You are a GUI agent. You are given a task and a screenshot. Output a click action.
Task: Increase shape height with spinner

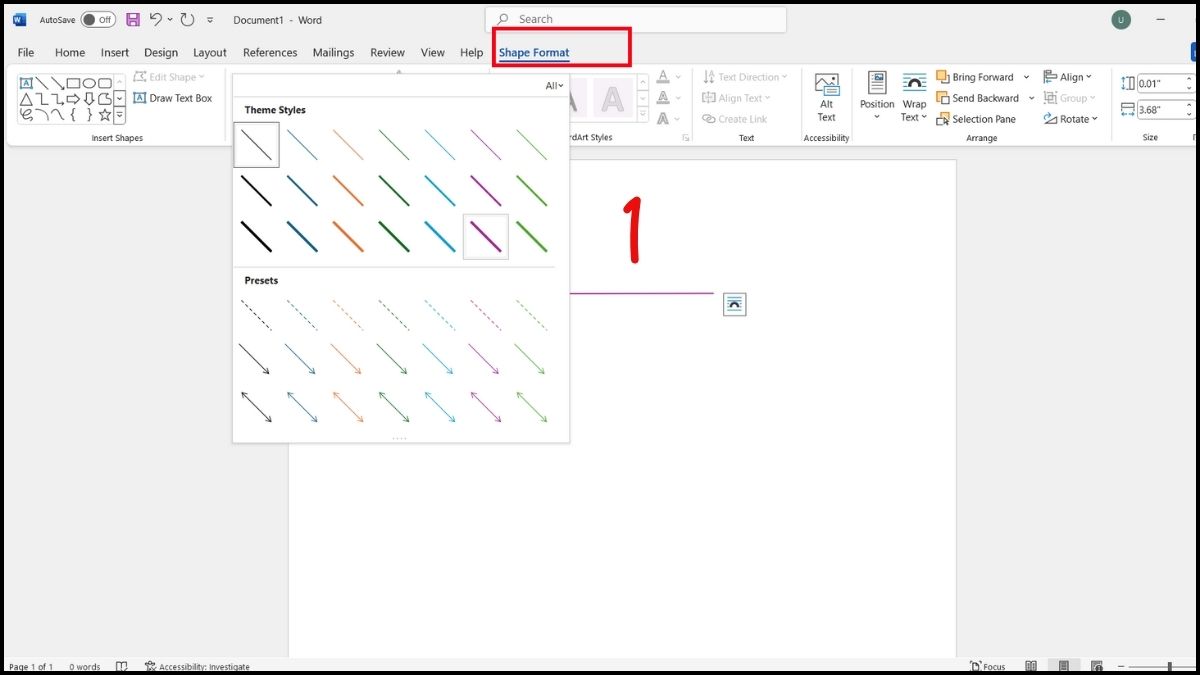point(1189,80)
